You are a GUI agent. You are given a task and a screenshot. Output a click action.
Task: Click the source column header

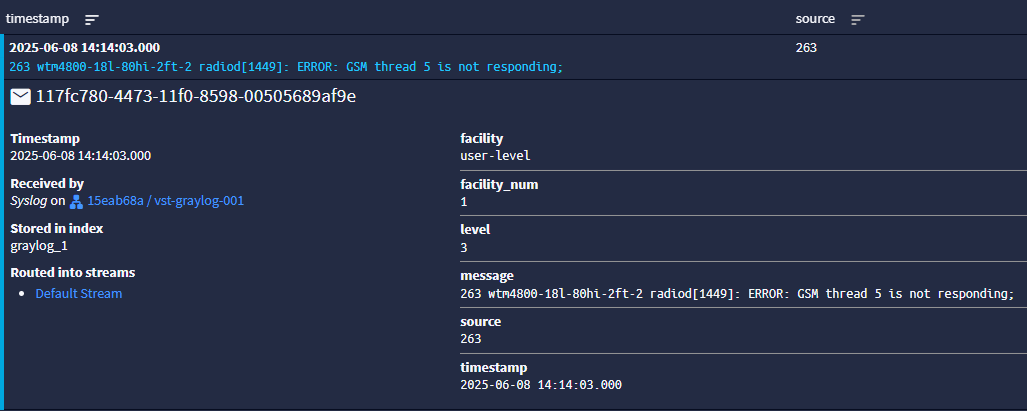815,19
